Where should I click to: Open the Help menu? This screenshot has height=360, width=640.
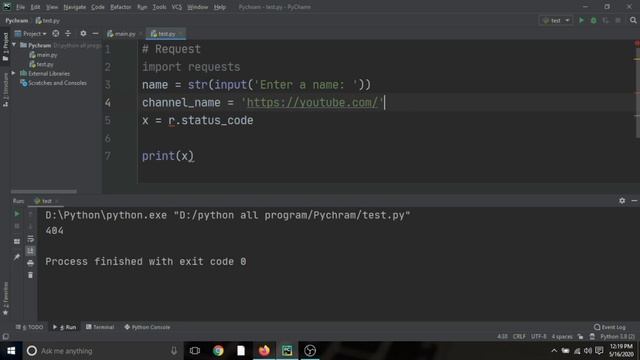tap(220, 7)
